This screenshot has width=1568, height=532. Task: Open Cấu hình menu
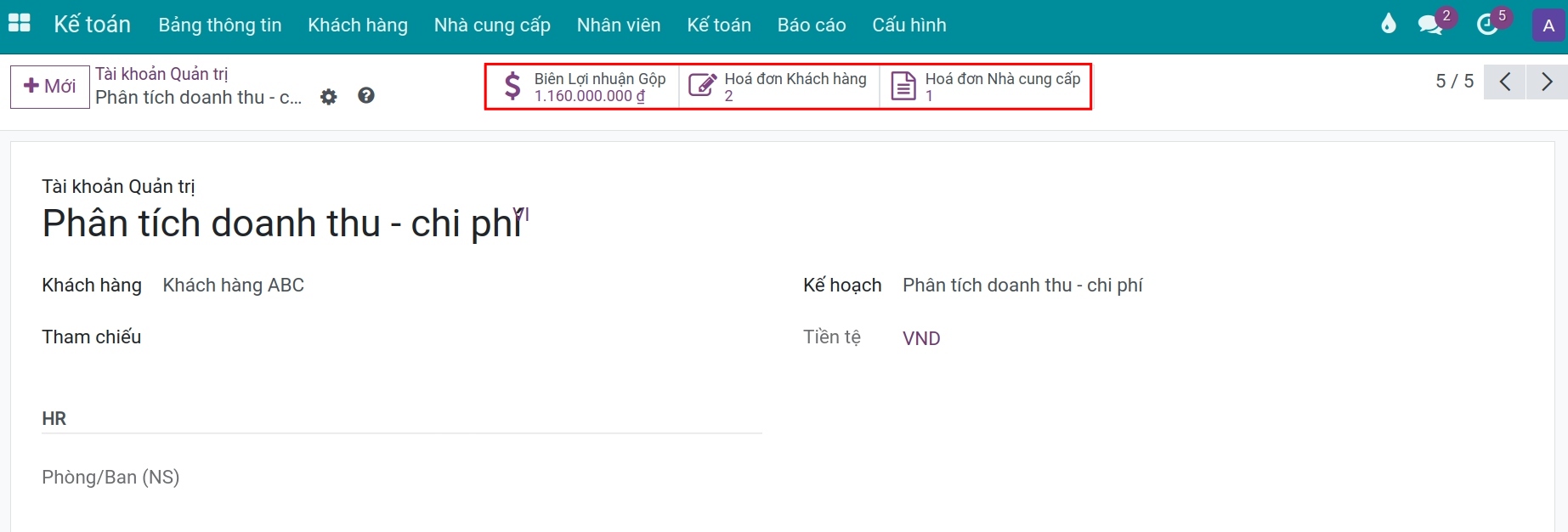click(909, 25)
